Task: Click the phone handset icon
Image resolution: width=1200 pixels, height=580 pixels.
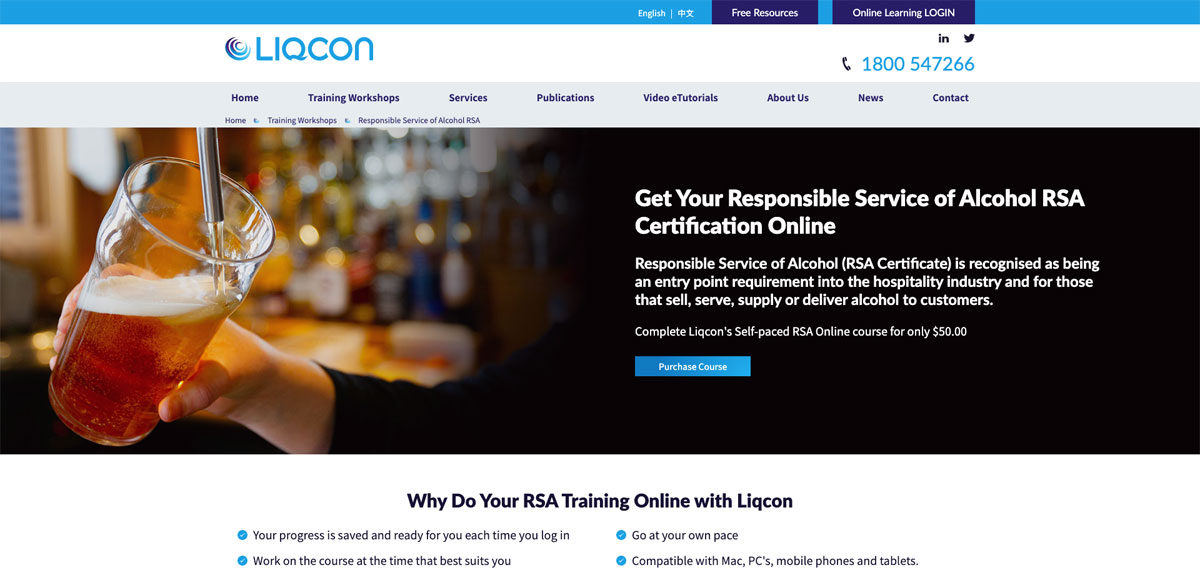Action: (x=847, y=64)
